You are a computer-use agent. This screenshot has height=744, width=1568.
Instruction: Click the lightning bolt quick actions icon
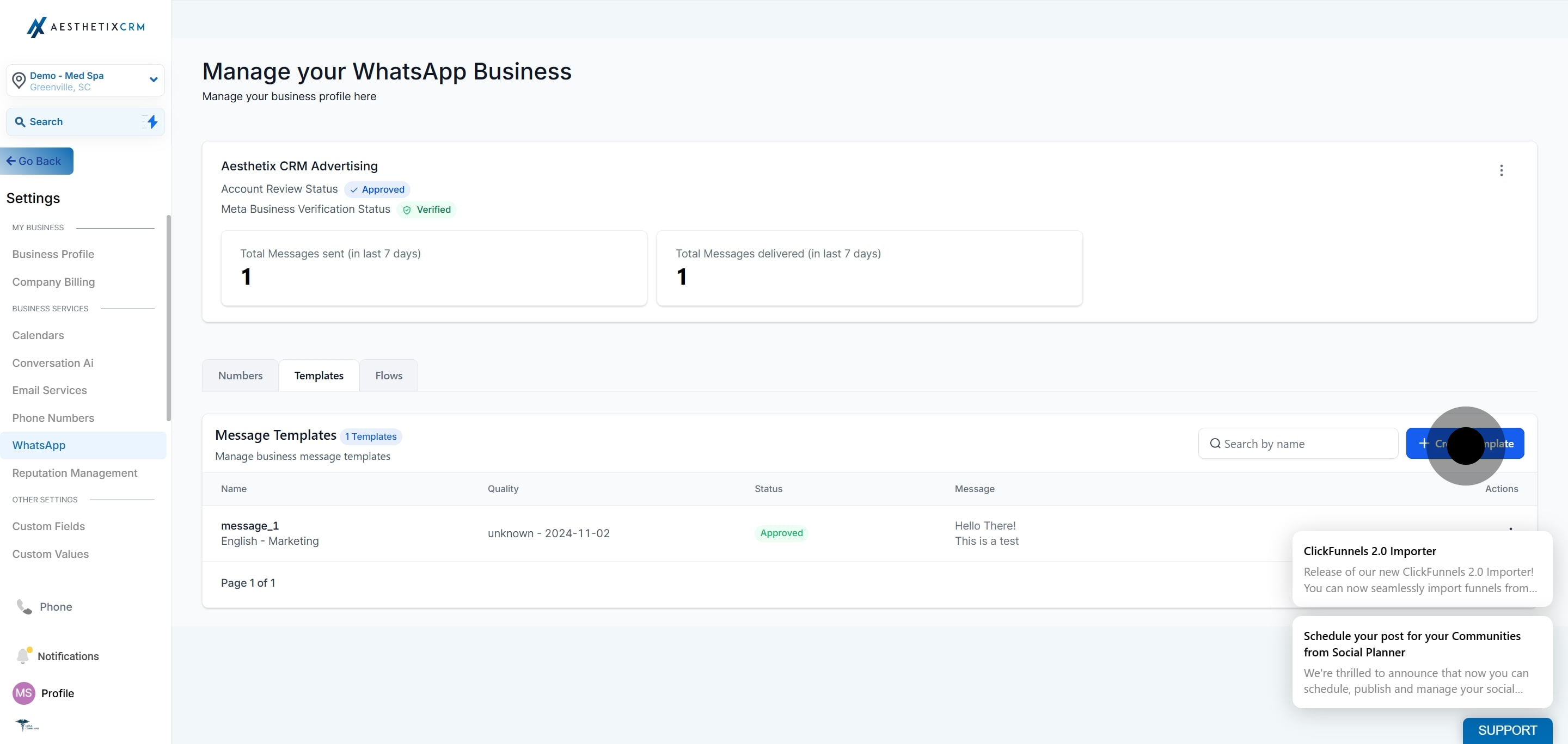(152, 122)
